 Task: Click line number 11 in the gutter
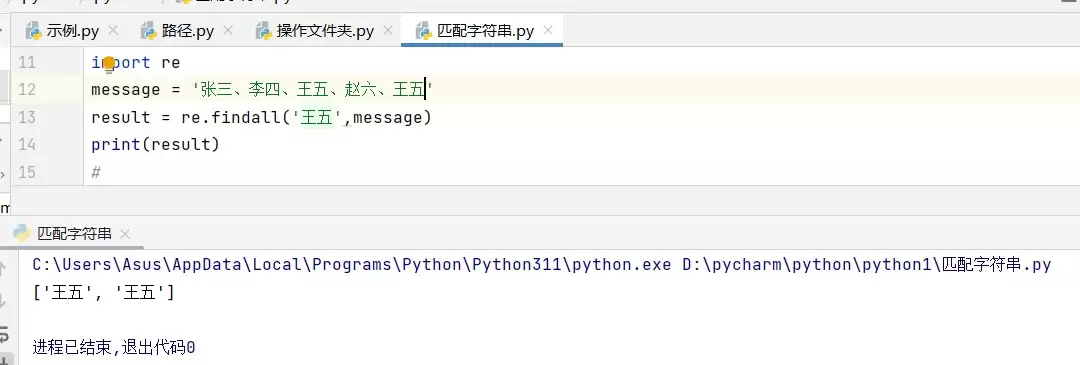[x=27, y=63]
